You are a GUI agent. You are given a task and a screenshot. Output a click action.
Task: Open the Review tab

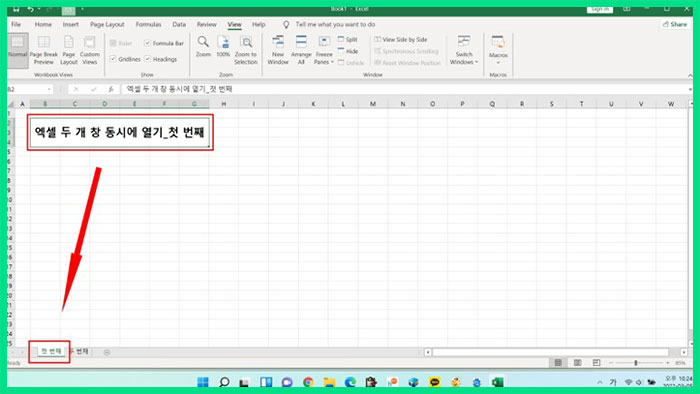click(207, 25)
